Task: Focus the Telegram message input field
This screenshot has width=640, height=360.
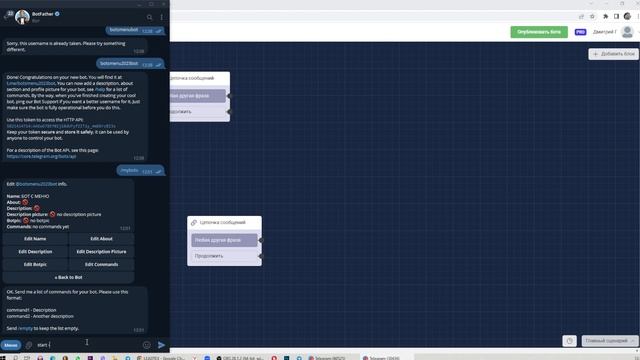Action: tap(88, 345)
